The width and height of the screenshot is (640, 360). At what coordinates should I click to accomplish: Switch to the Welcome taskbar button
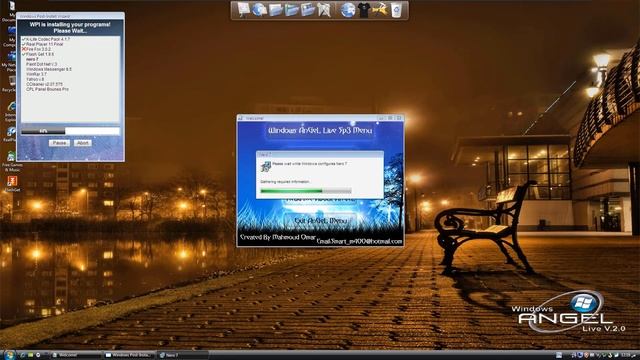pos(76,355)
